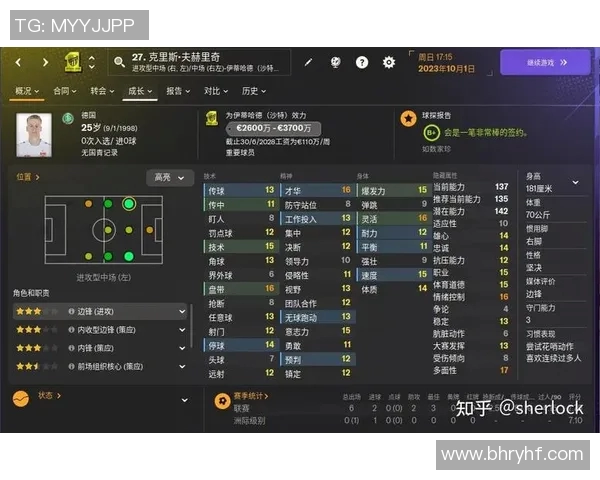
Task: Open the club badge menu in toolbar
Action: click(73, 62)
